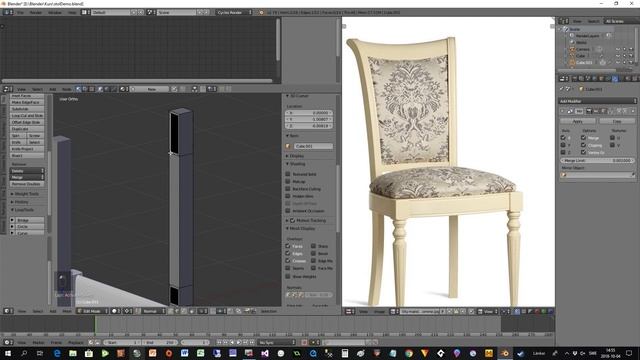This screenshot has width=640, height=360.
Task: Click the eyedropper in Mirror Object field
Action: point(633,175)
